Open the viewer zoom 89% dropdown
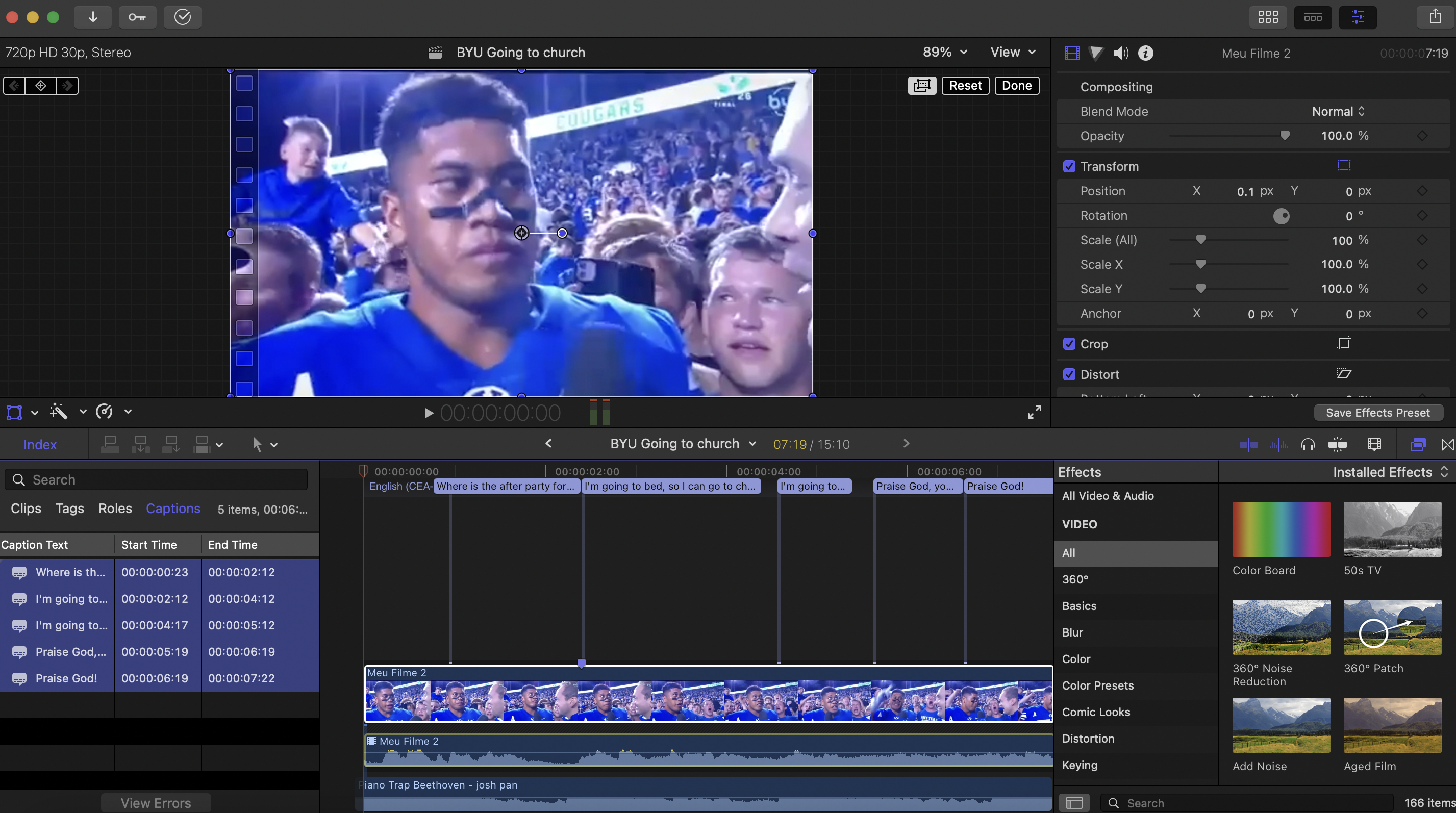Screen dimensions: 1456x813 point(944,52)
